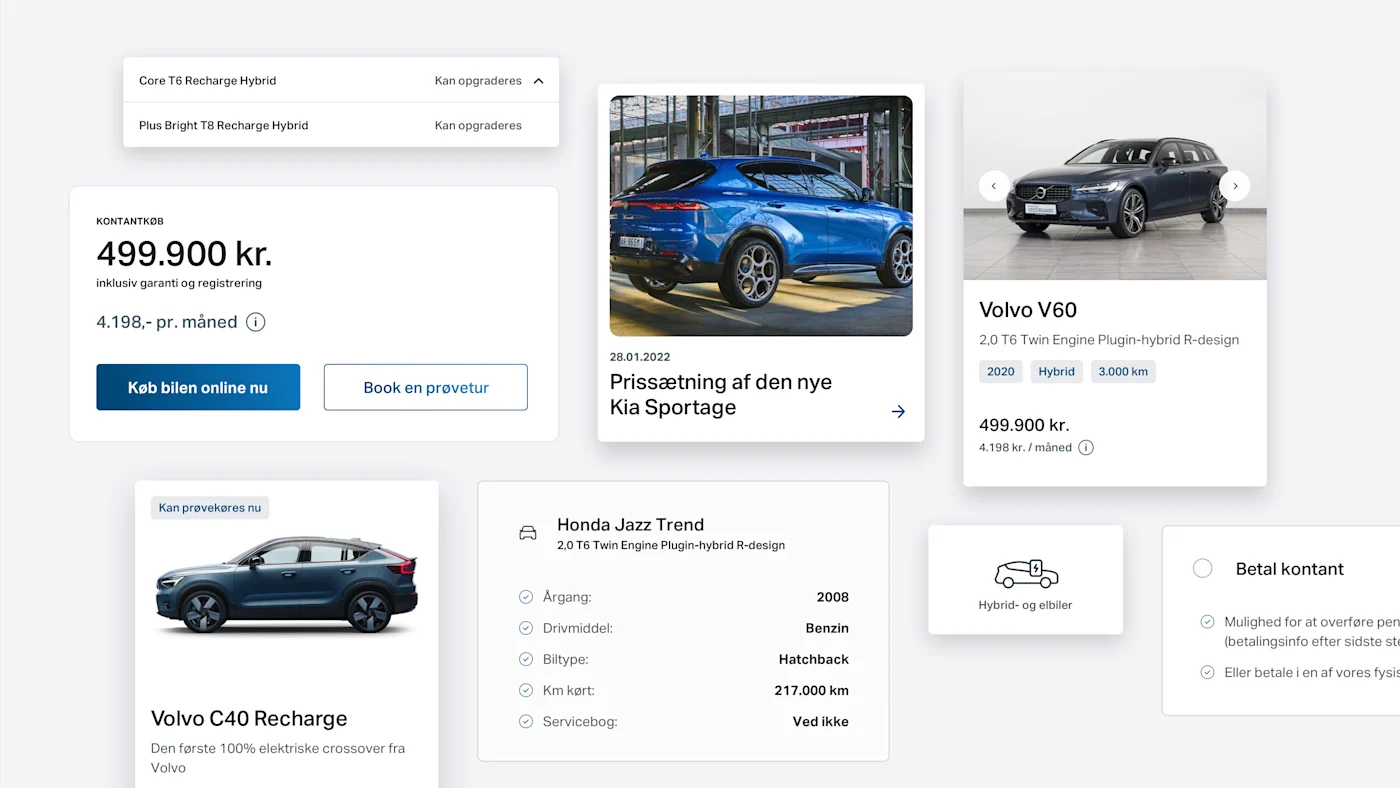Click the Volvo C40 Recharge car image
The width and height of the screenshot is (1400, 788).
(287, 585)
